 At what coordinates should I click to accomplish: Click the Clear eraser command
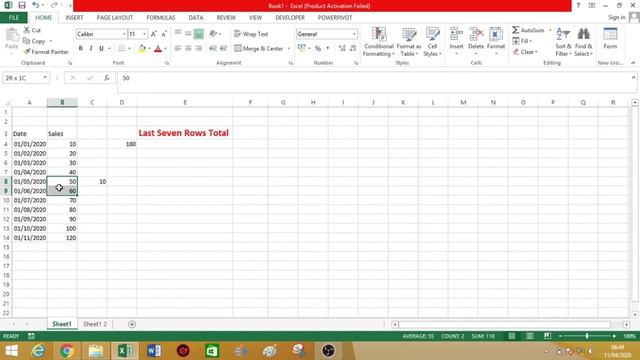pos(525,52)
